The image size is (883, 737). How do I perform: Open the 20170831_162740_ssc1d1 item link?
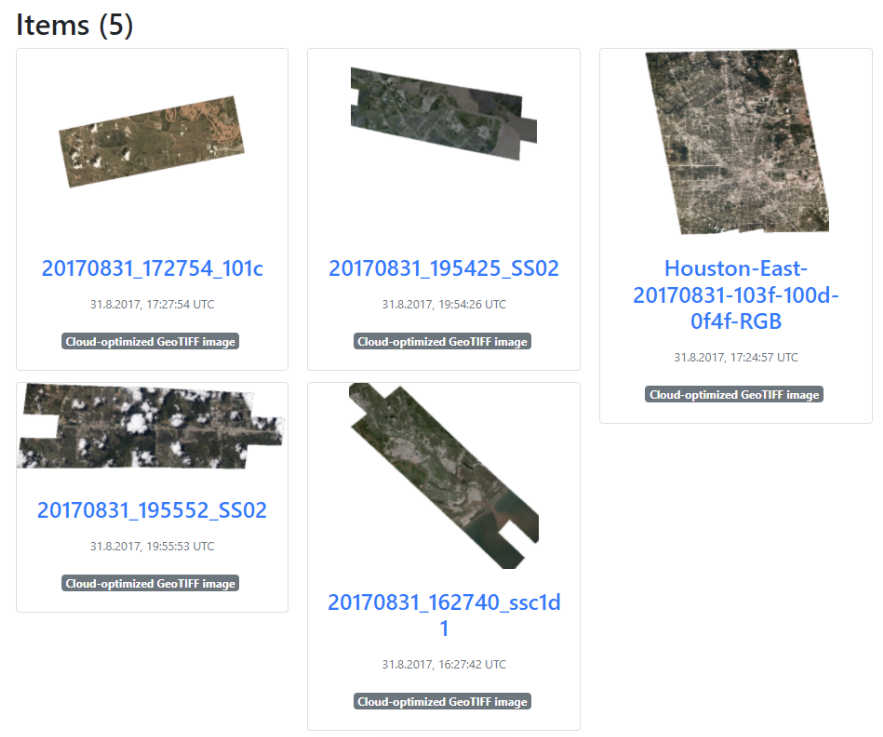coord(443,615)
